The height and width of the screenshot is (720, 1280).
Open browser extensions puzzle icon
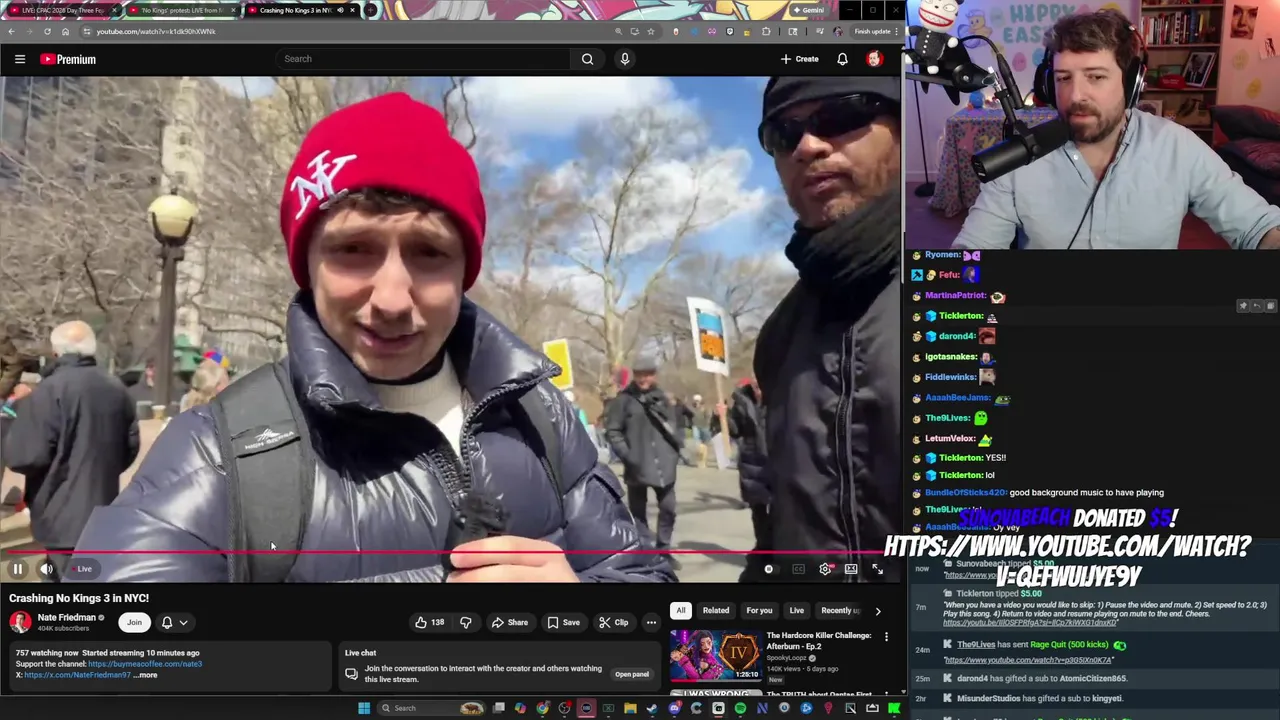coord(766,31)
